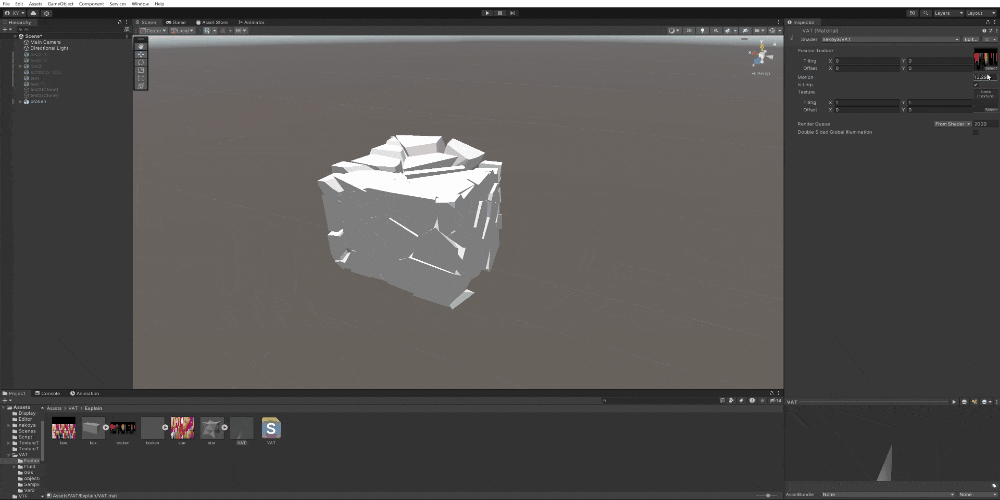Select the star mesh asset thumbnail
Viewport: 1000px width, 500px height.
(x=212, y=430)
